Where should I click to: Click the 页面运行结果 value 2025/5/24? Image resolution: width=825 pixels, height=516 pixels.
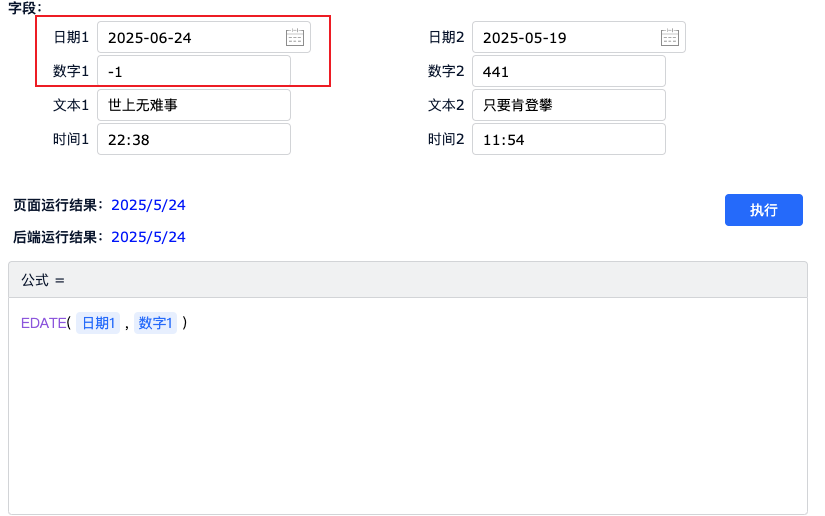tap(148, 205)
